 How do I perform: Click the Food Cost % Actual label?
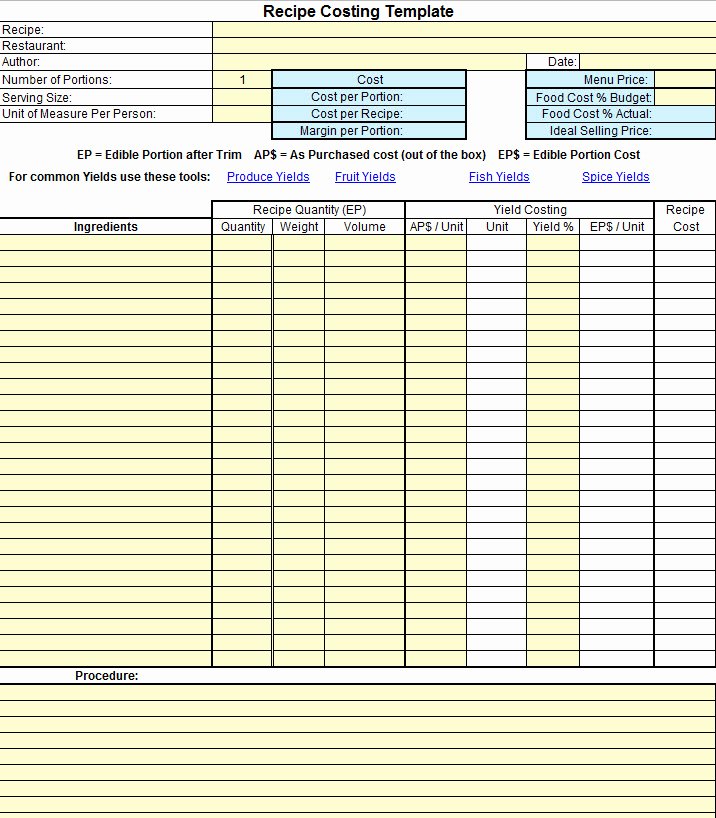coord(596,114)
